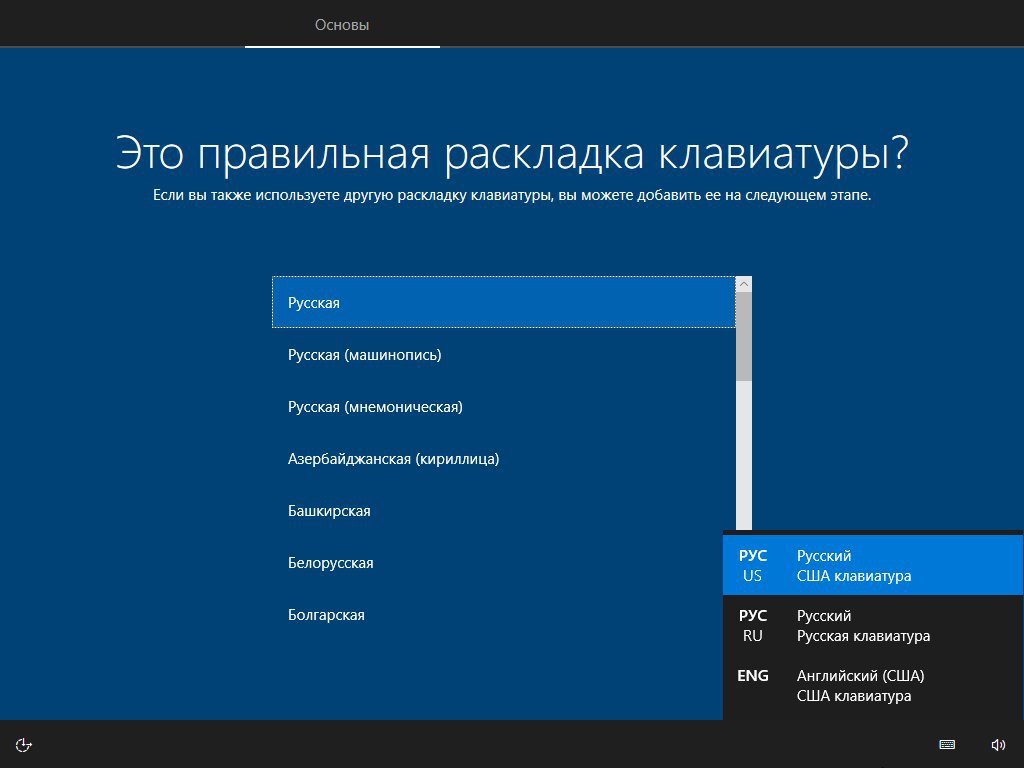Choose Русская (машинопись) layout
This screenshot has height=768, width=1024.
504,355
